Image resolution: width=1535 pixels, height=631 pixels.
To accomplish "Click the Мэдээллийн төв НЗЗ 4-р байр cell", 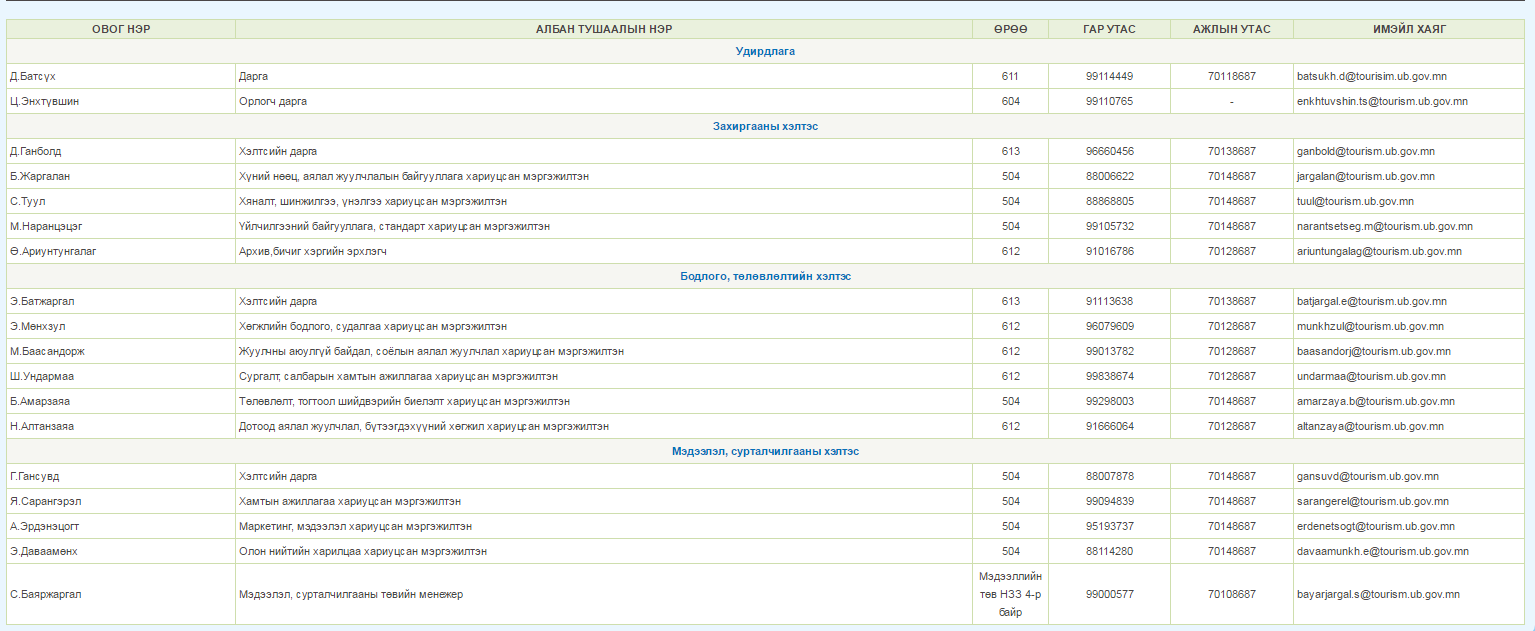I will 1010,594.
